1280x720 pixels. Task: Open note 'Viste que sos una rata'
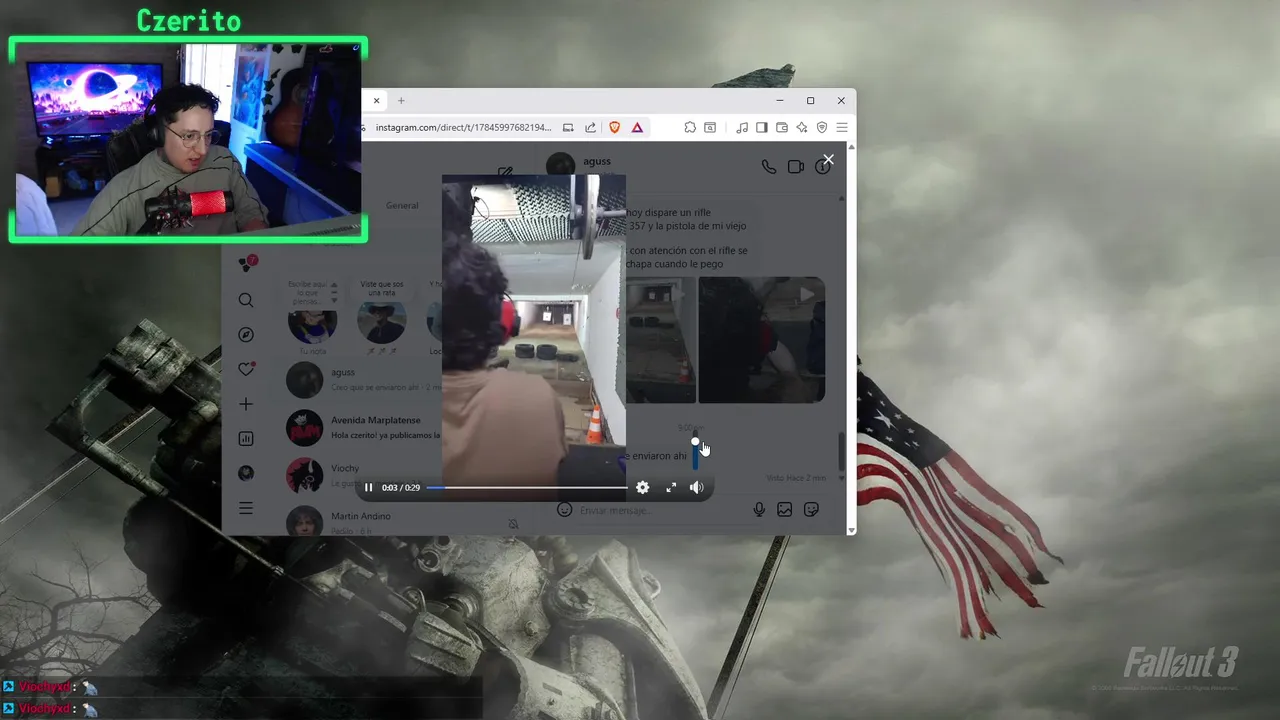382,288
